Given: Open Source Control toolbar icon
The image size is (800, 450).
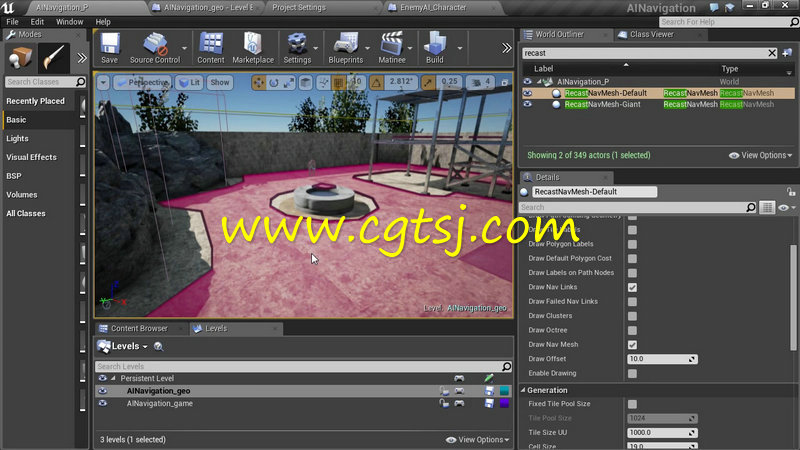Looking at the screenshot, I should click(x=155, y=48).
